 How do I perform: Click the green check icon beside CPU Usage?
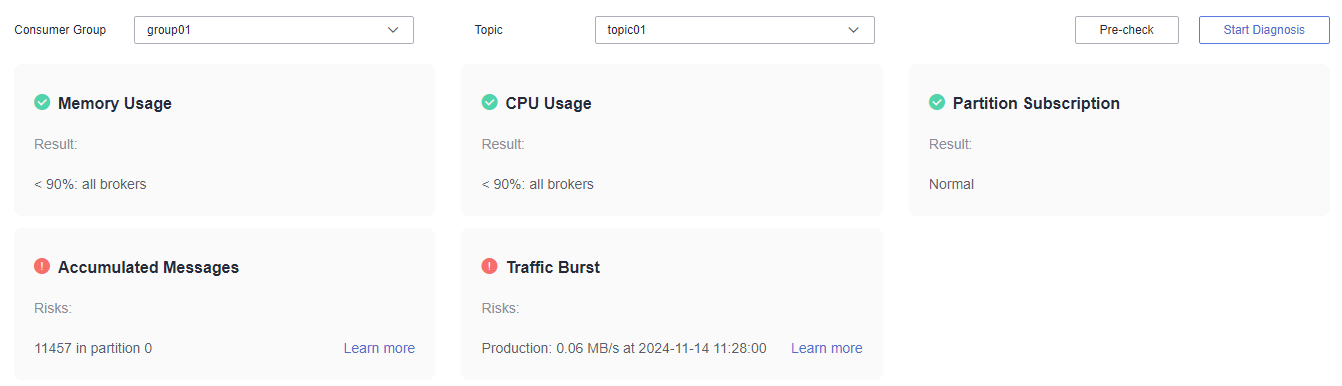coord(489,102)
